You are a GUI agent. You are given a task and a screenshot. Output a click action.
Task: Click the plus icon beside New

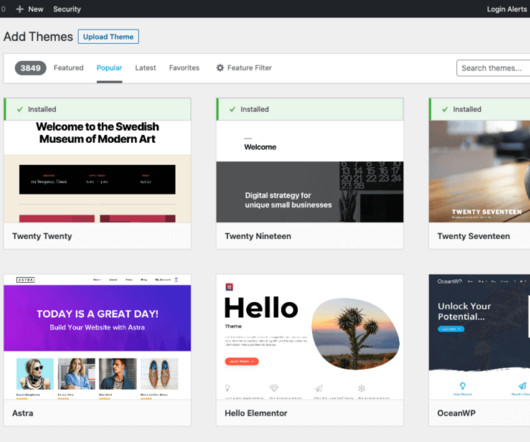pyautogui.click(x=20, y=9)
